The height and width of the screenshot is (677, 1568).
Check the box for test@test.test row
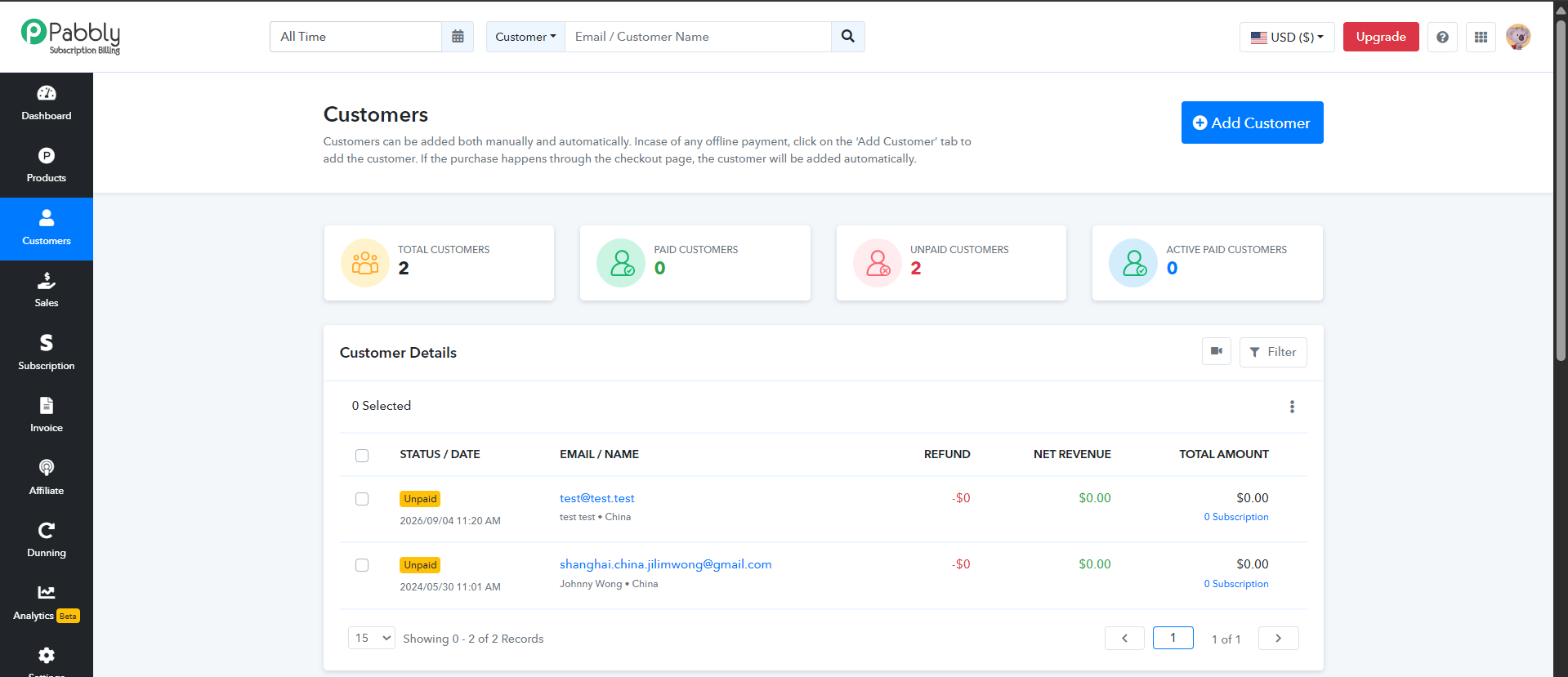(x=362, y=499)
